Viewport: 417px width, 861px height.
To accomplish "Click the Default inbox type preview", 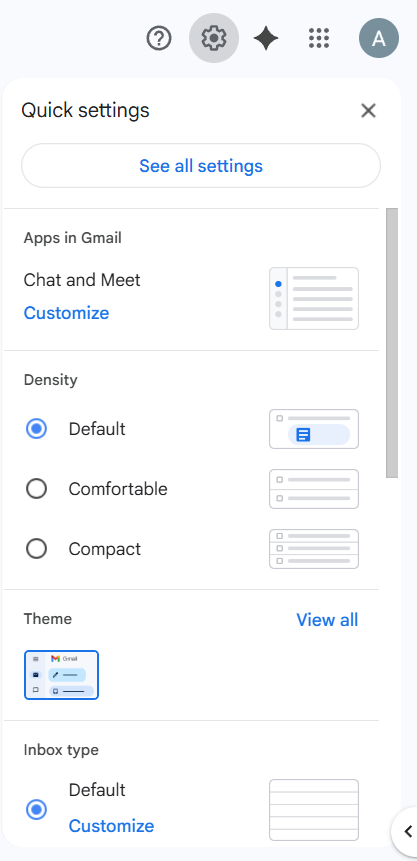I will click(314, 810).
